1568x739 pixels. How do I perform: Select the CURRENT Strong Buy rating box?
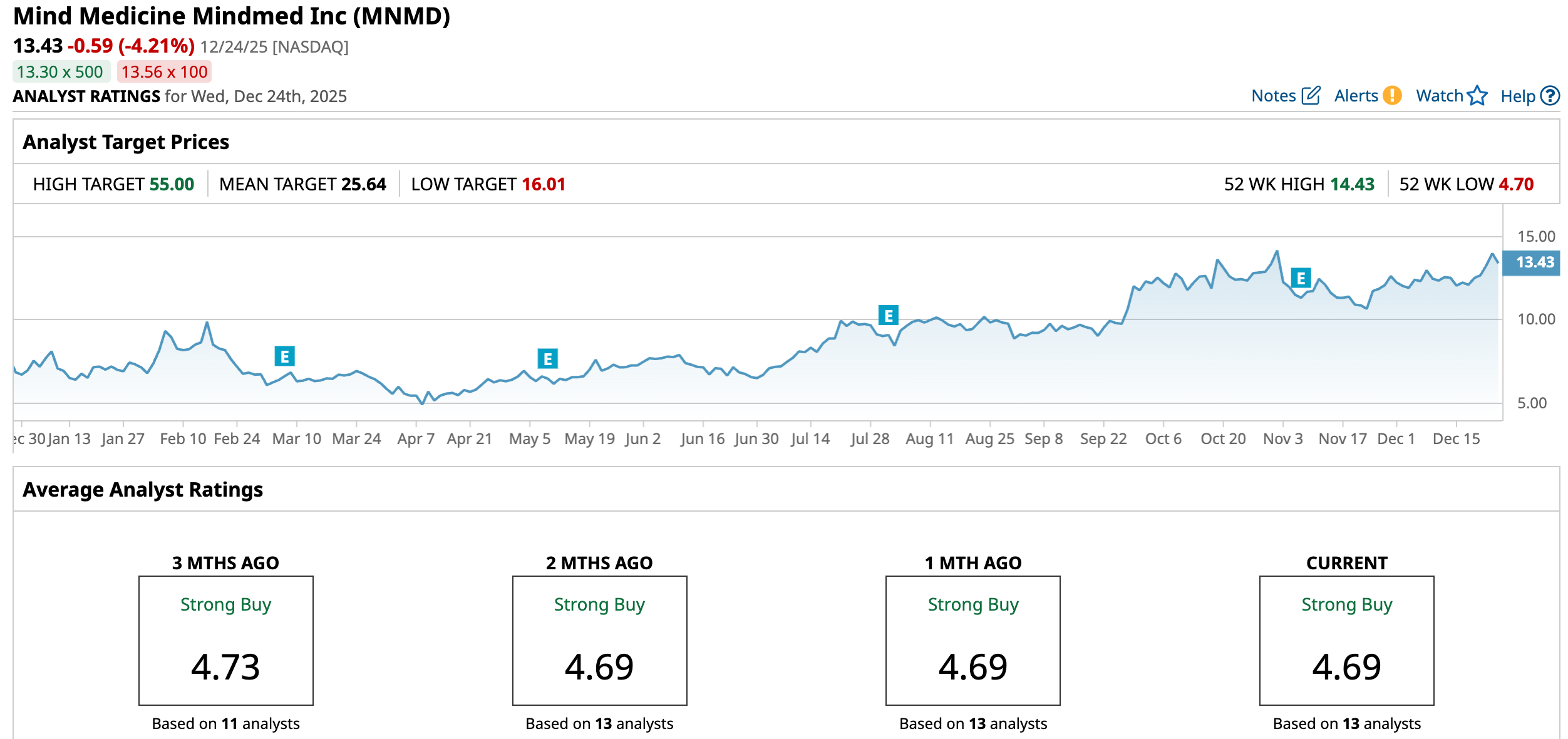(1346, 640)
